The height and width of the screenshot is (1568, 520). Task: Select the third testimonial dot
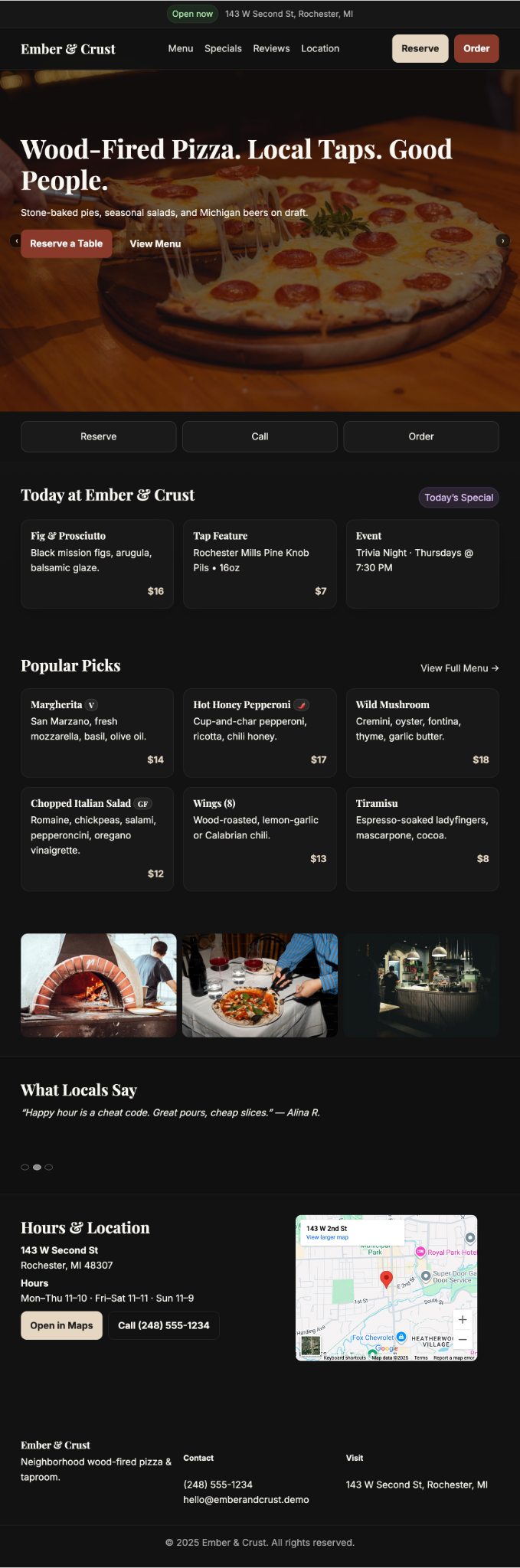click(49, 1167)
